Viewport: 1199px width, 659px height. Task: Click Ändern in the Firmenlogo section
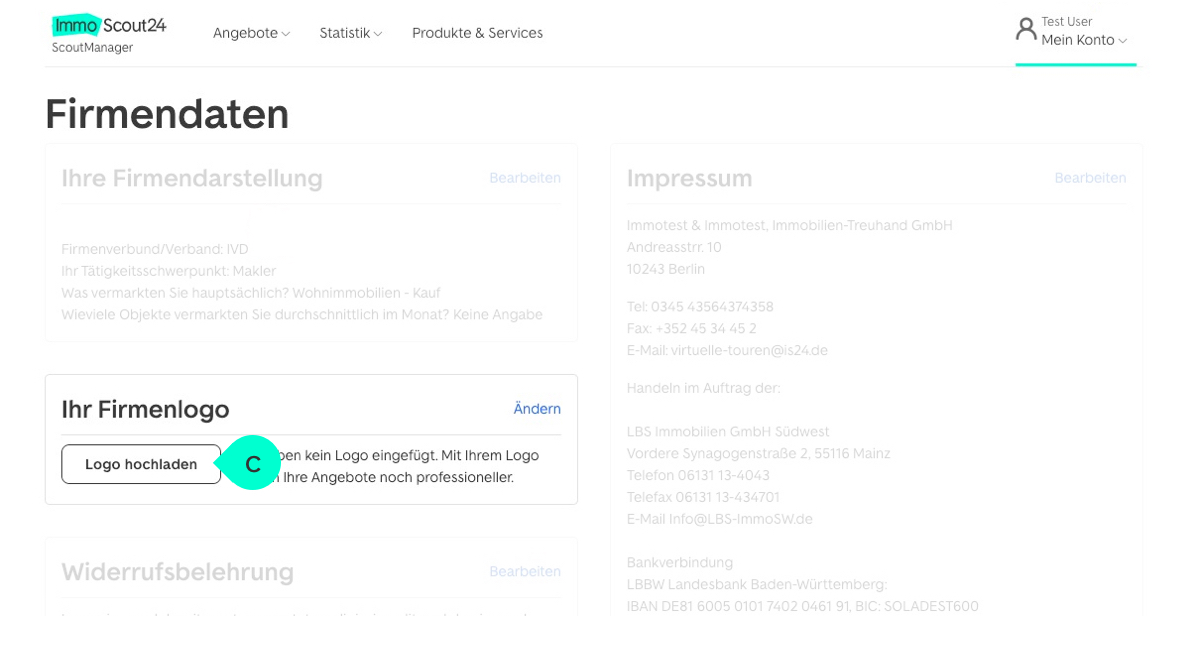coord(537,409)
